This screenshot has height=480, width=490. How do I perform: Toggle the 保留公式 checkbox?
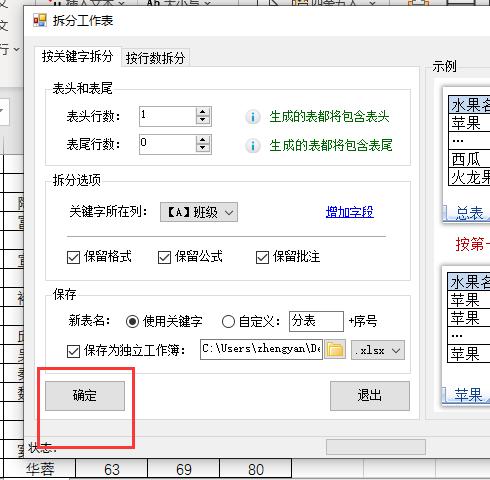164,257
